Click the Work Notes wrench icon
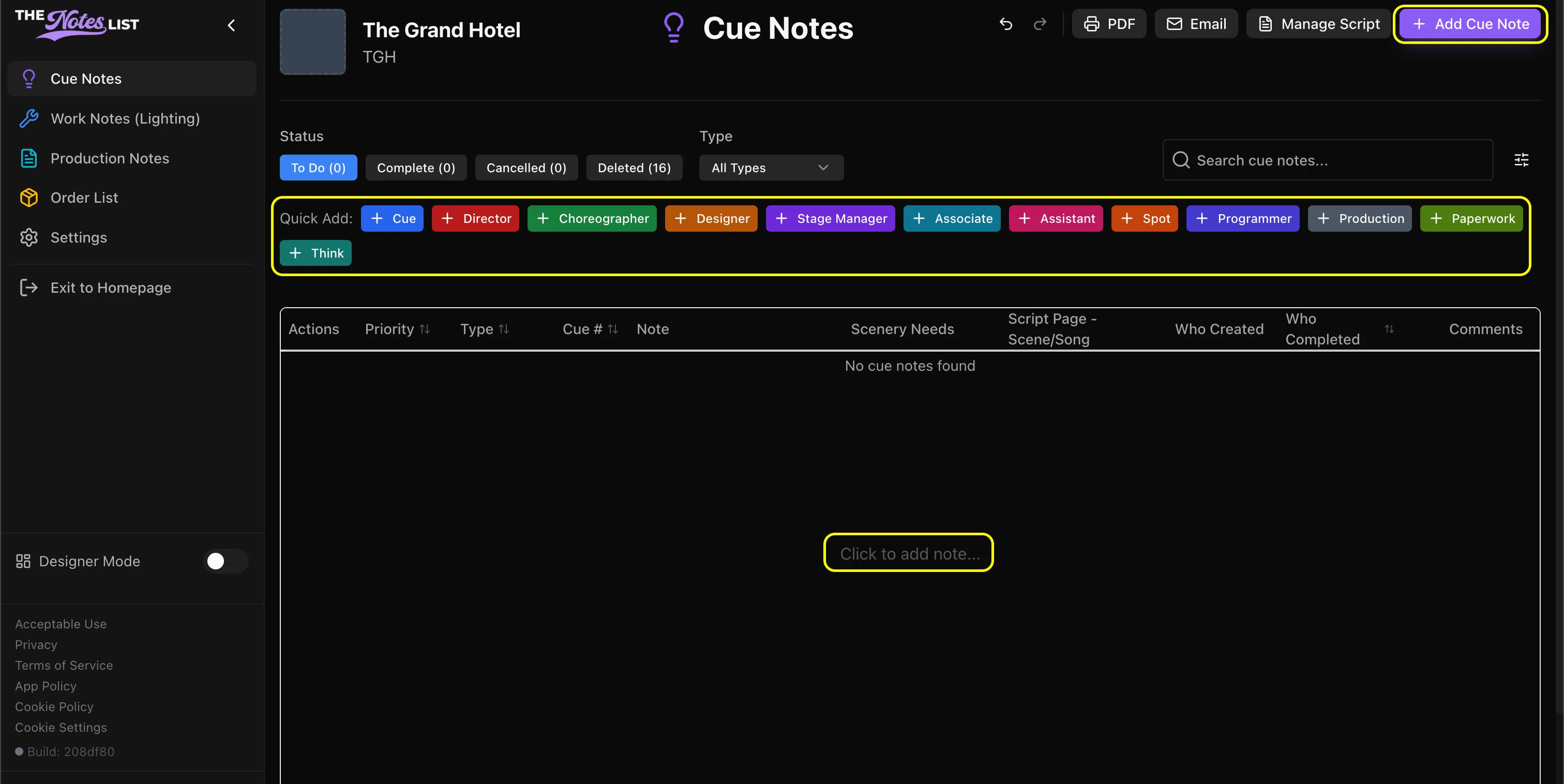The width and height of the screenshot is (1564, 784). tap(28, 118)
